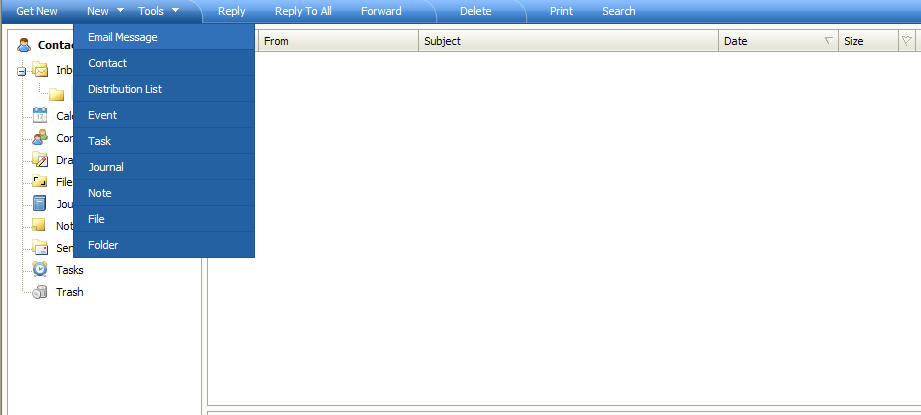Click the Sent folder icon in sidebar

tap(40, 247)
